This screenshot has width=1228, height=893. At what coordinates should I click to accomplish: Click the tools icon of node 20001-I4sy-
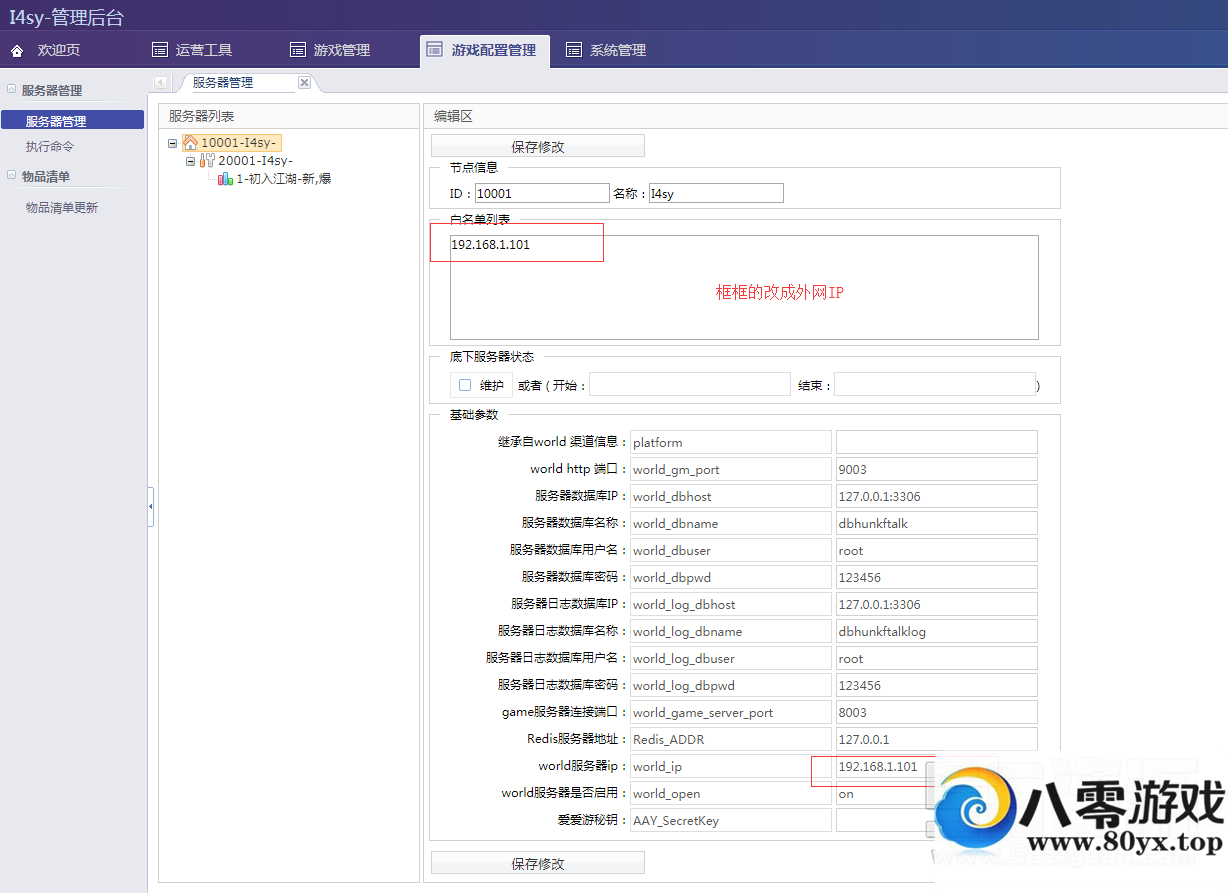click(x=207, y=160)
